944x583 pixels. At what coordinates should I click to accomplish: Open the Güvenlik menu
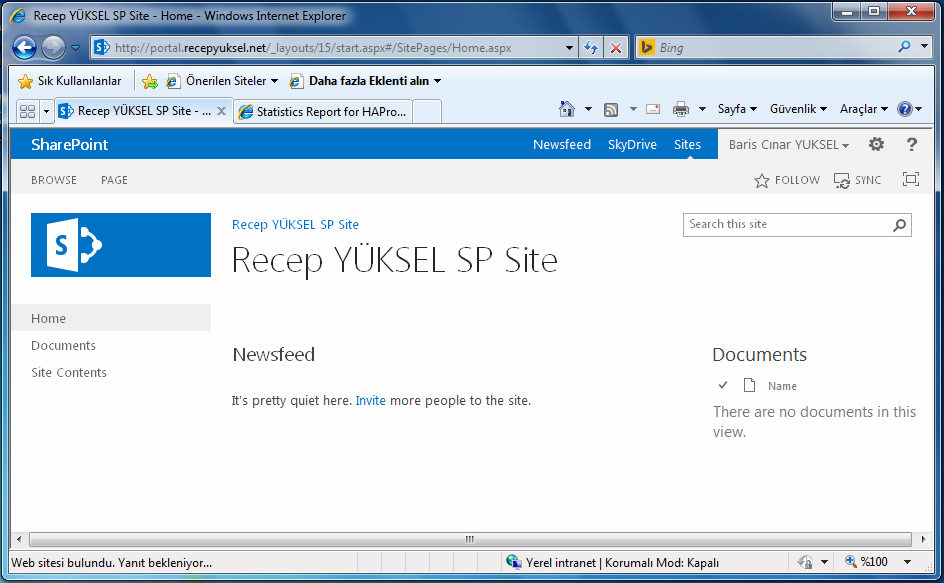[x=798, y=109]
